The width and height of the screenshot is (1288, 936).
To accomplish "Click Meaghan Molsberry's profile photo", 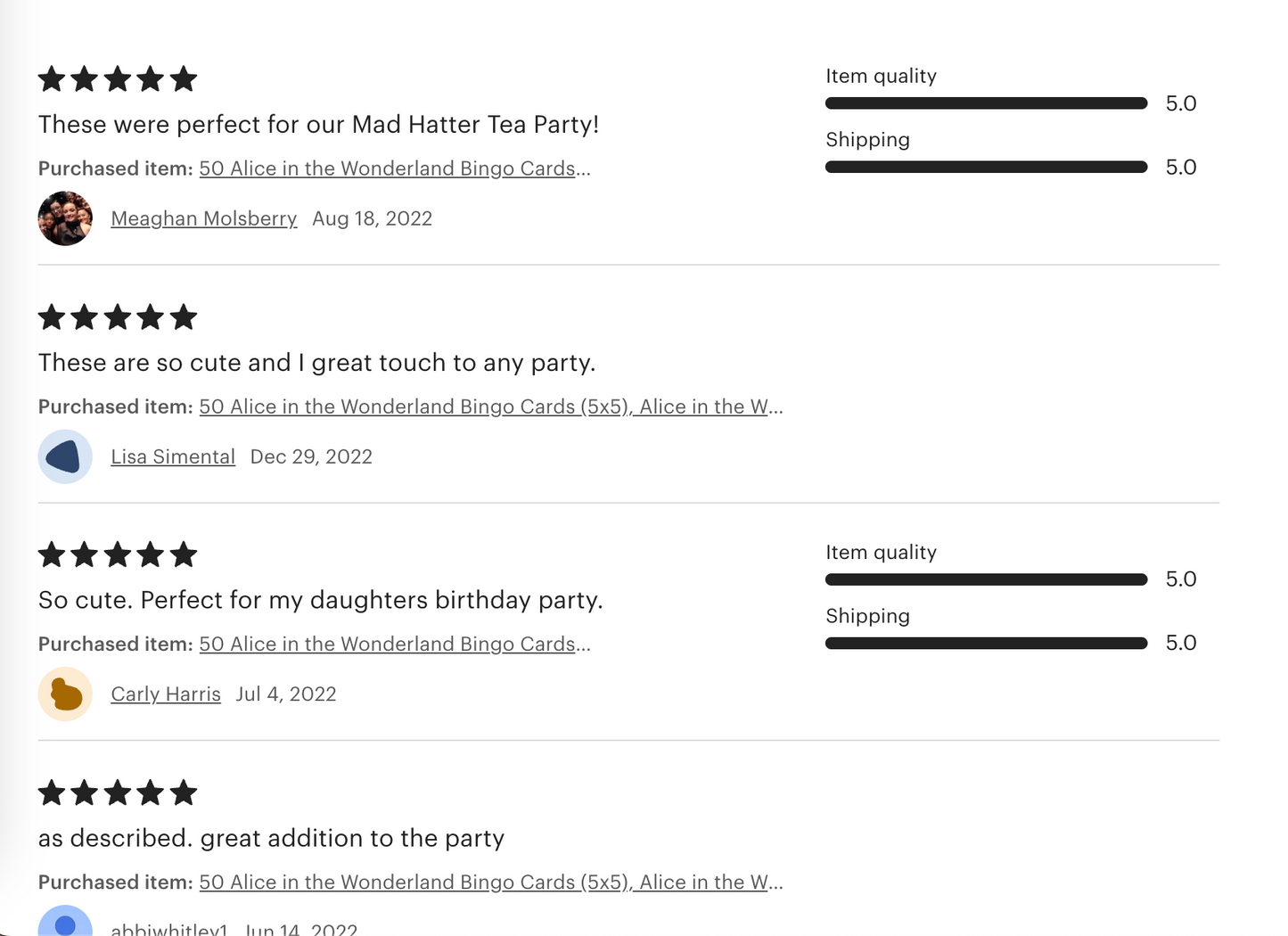I will [65, 218].
